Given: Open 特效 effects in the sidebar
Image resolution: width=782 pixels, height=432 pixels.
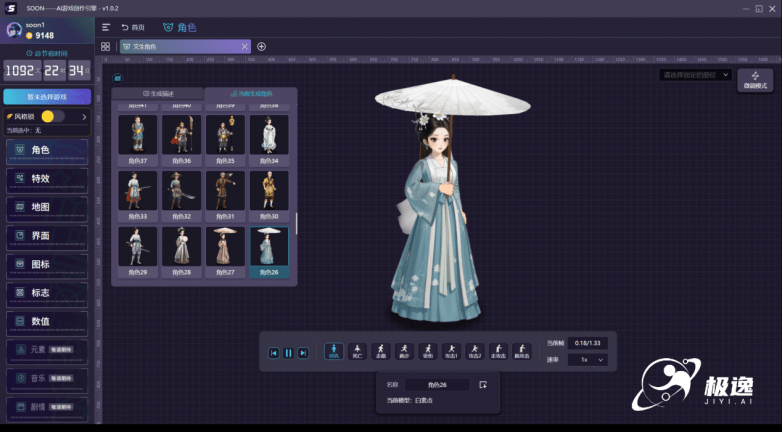Looking at the screenshot, I should [x=46, y=179].
